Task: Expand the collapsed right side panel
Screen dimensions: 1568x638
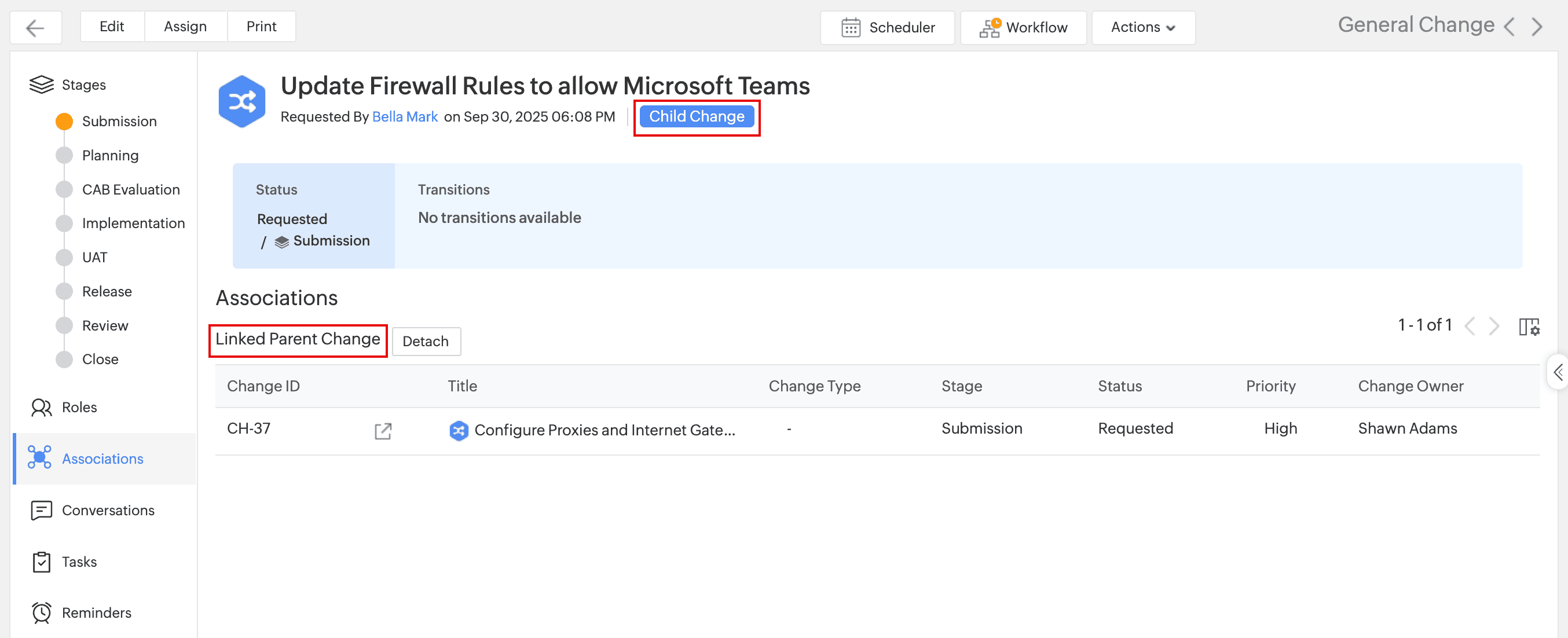Action: 1558,371
